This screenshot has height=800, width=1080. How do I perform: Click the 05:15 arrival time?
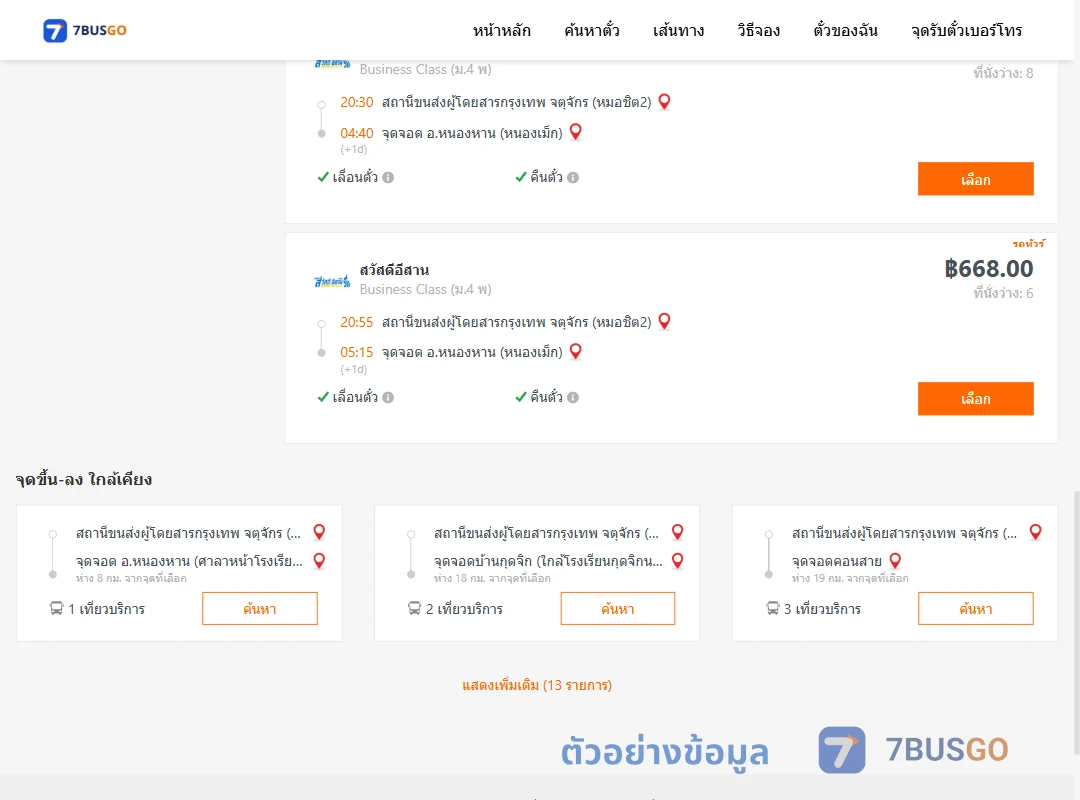pos(356,352)
